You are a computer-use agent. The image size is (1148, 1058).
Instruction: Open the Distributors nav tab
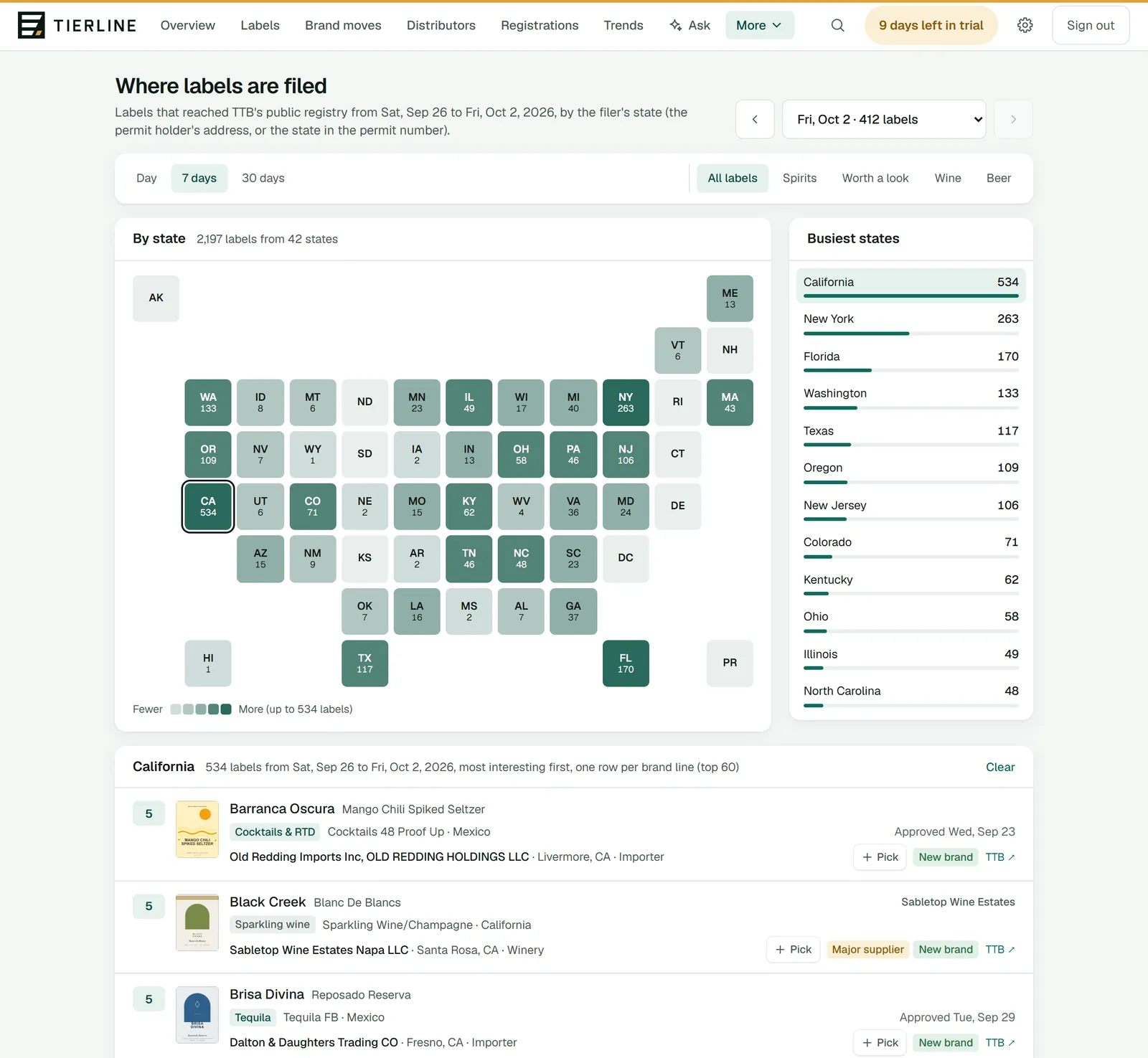[x=441, y=25]
